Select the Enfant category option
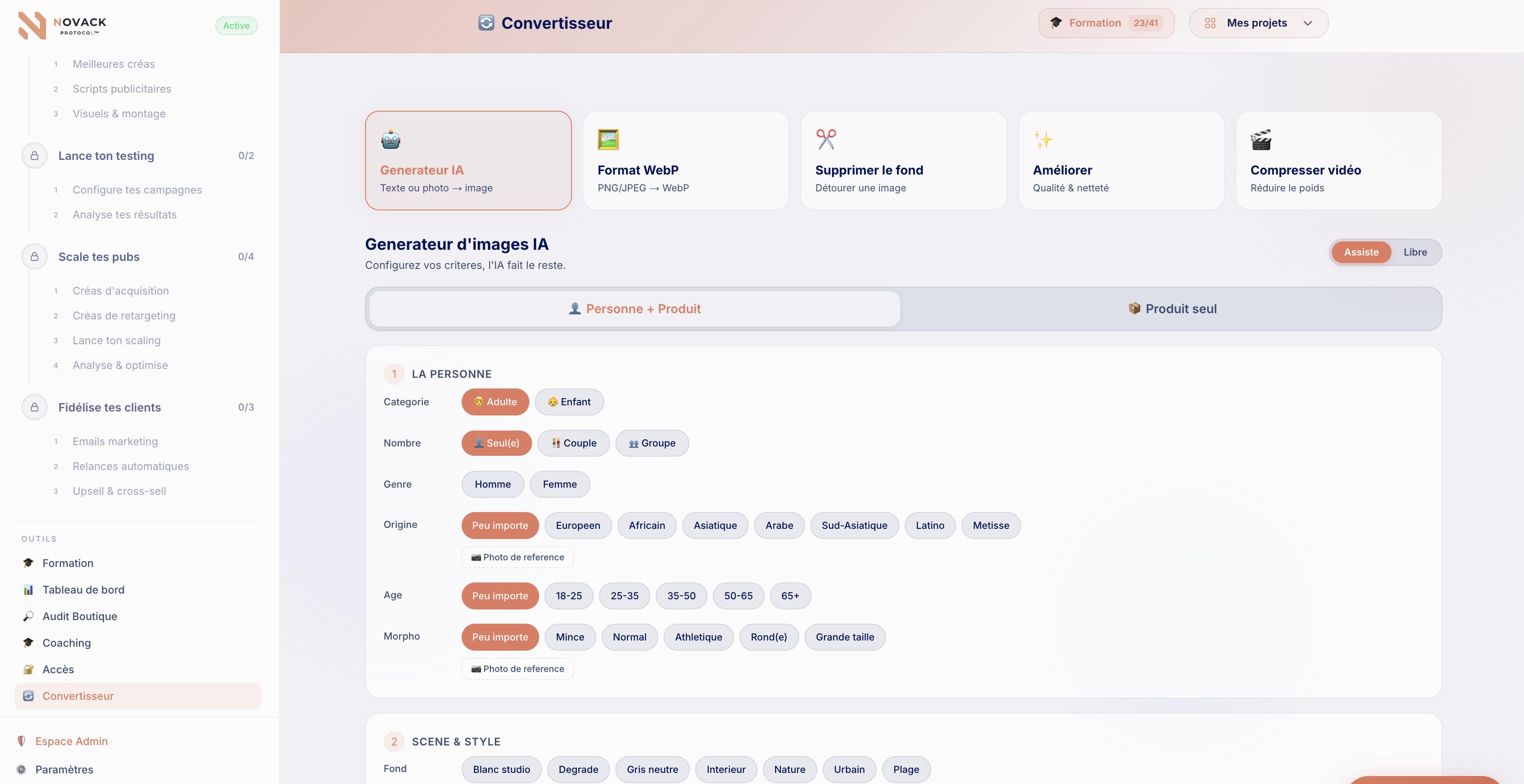 [568, 402]
